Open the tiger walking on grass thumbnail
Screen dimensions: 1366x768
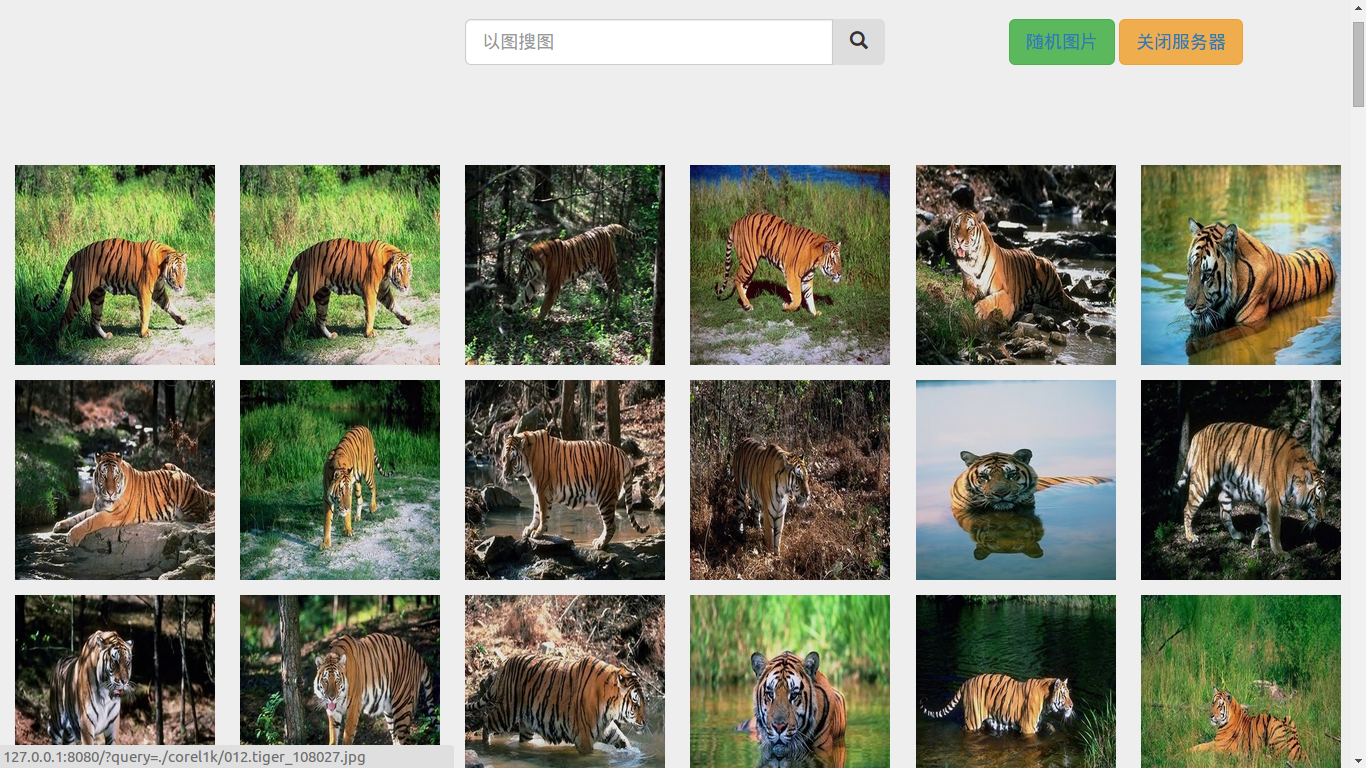114,264
